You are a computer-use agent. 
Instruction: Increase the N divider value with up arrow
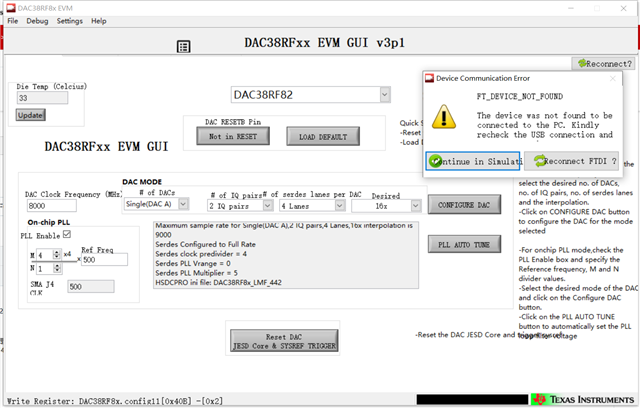point(57,266)
